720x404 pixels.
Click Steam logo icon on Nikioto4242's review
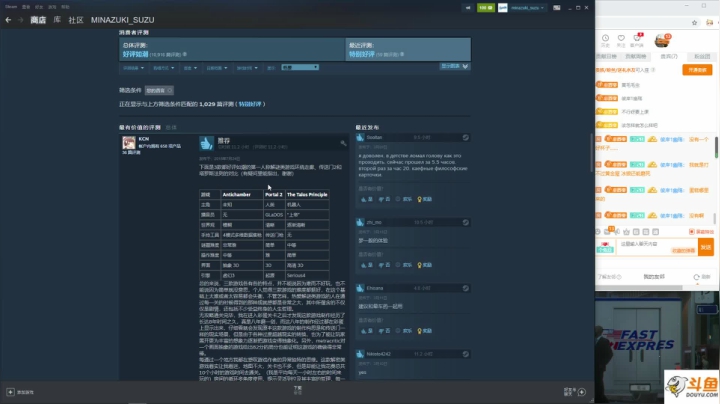[465, 354]
